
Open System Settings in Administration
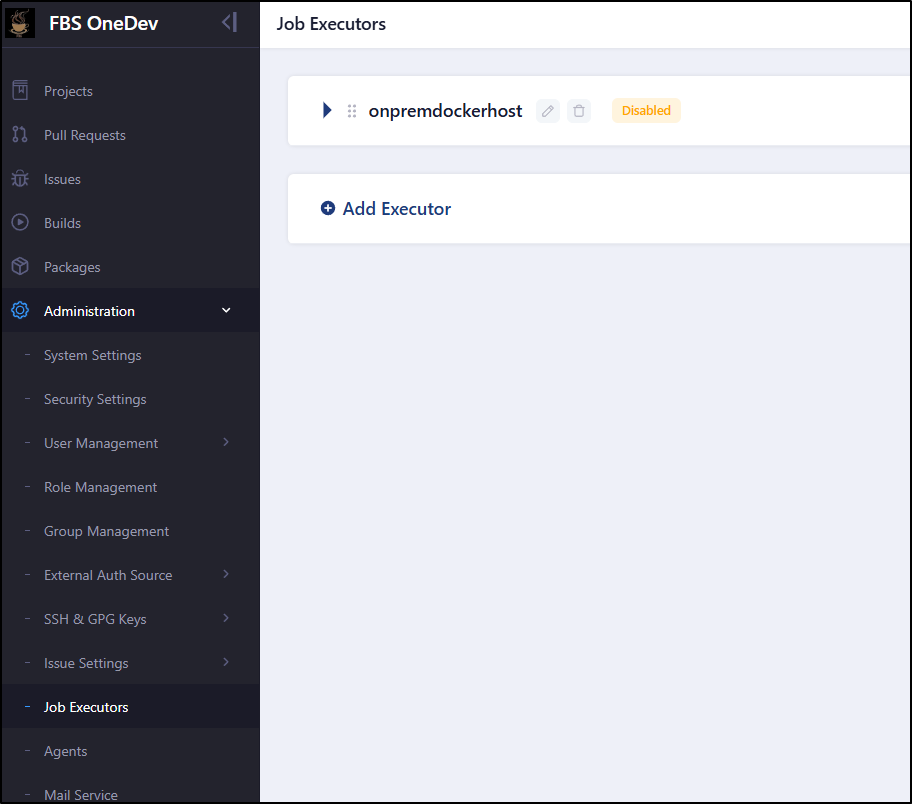[x=92, y=355]
